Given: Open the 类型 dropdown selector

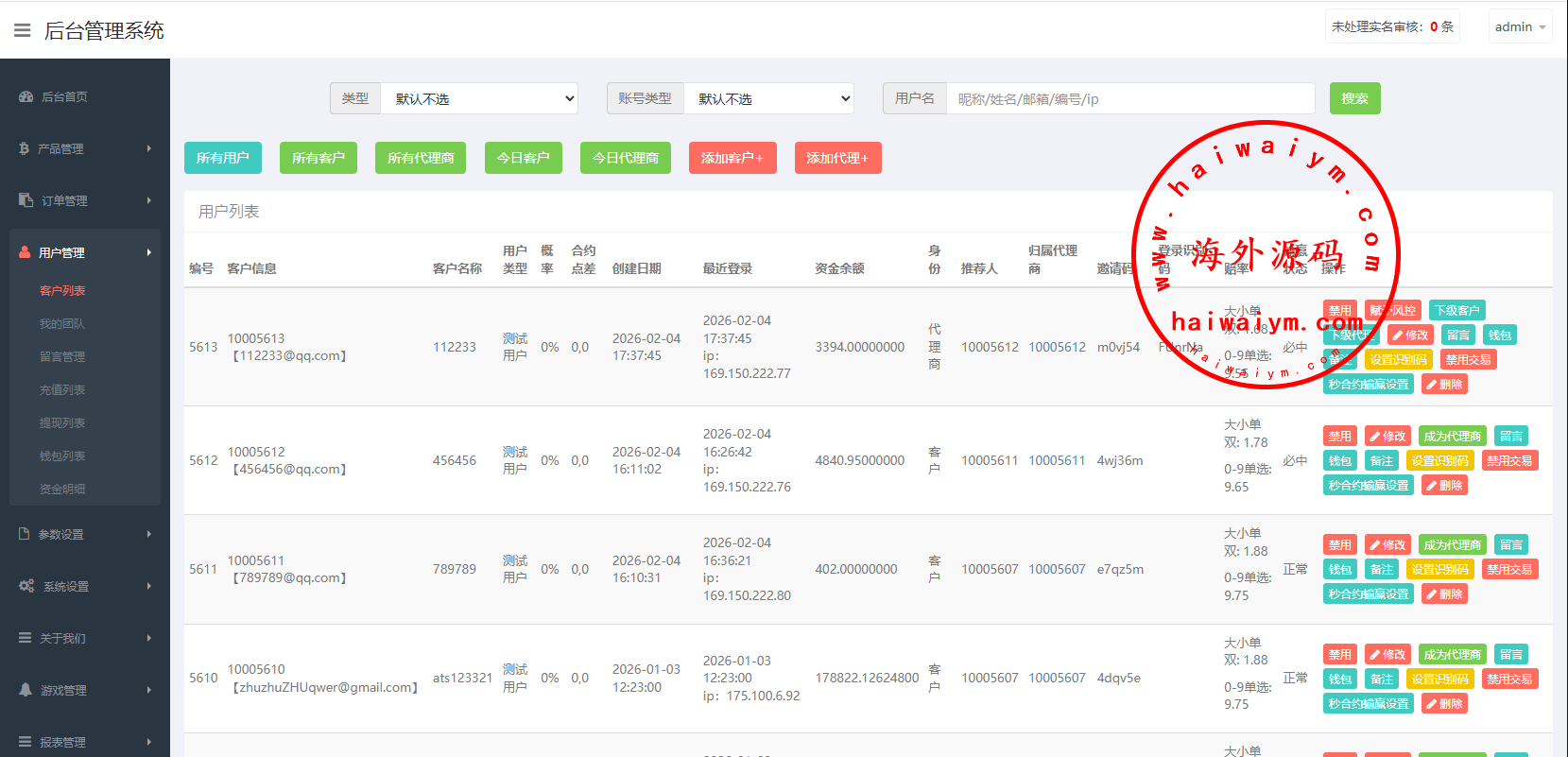Looking at the screenshot, I should (479, 98).
